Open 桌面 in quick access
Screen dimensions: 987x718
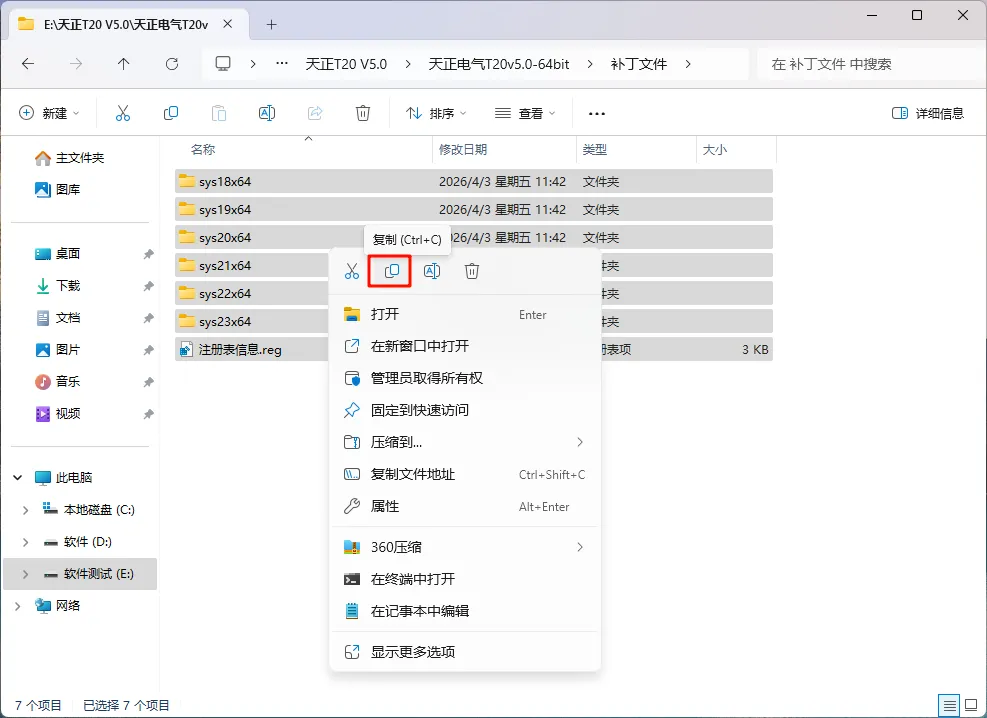click(68, 254)
